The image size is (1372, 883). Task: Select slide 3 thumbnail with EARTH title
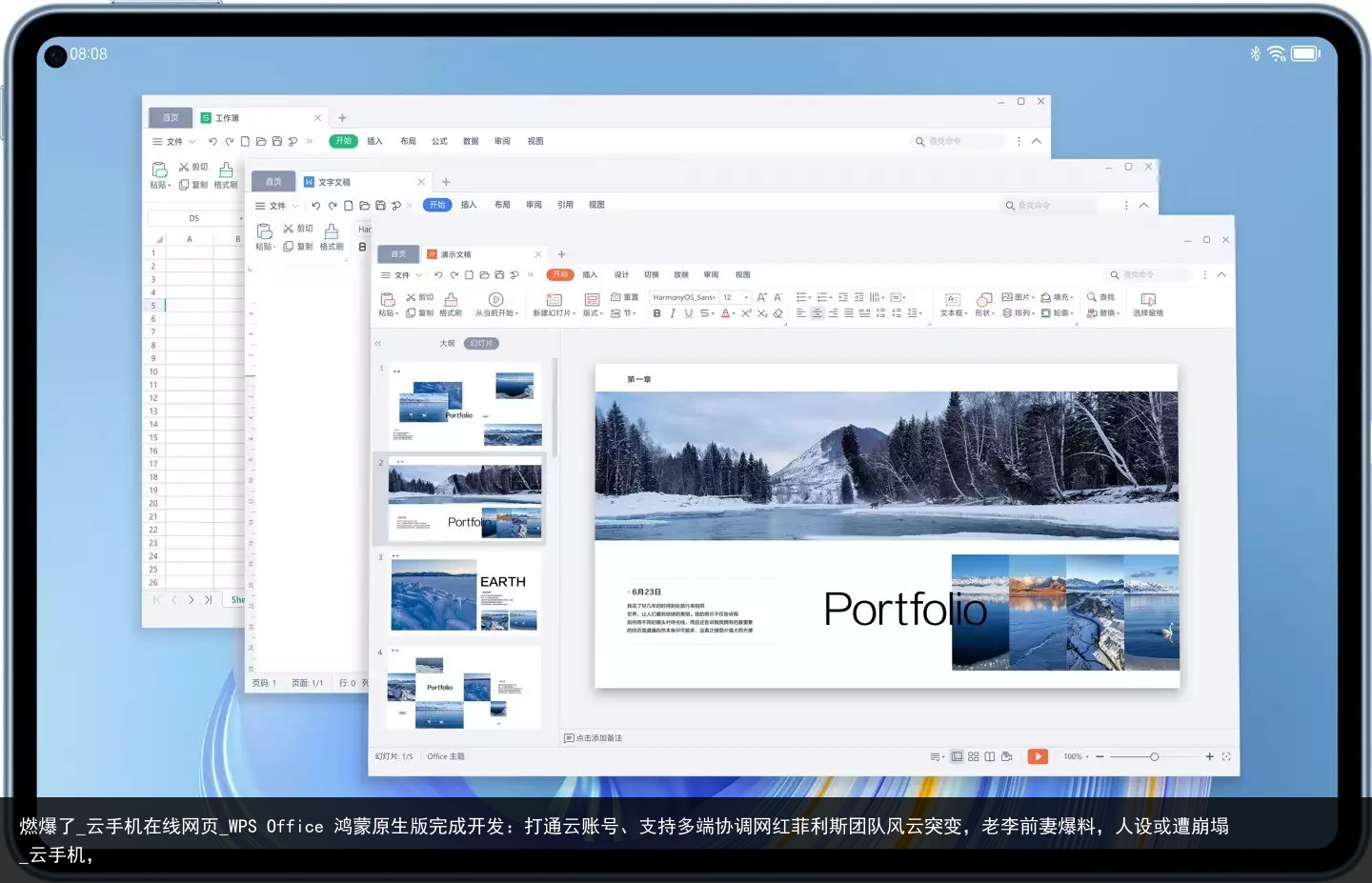pyautogui.click(x=465, y=596)
